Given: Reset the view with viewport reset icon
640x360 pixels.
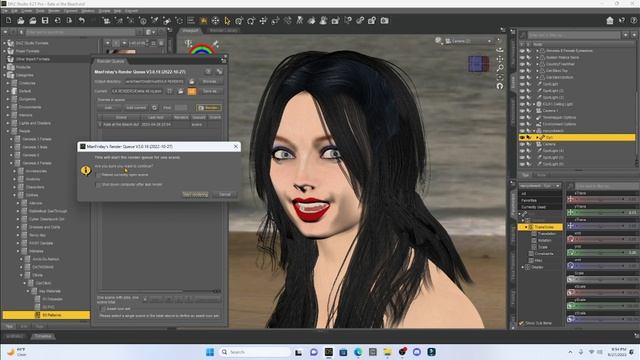Looking at the screenshot, I should [500, 86].
